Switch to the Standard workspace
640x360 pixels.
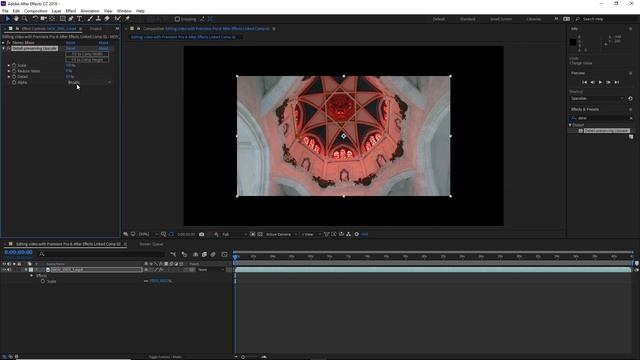pyautogui.click(x=468, y=19)
